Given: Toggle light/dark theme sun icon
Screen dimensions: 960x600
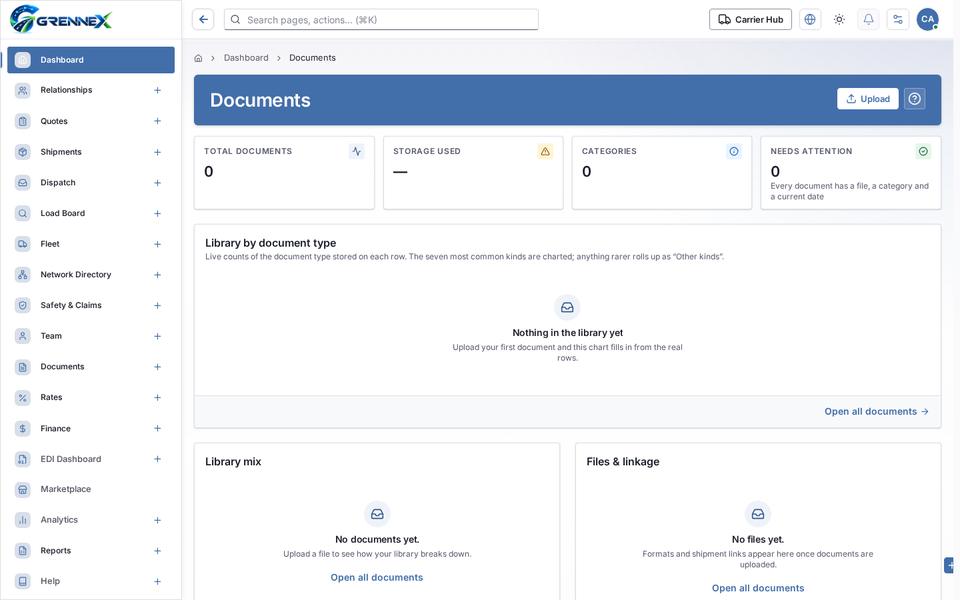Looking at the screenshot, I should pos(839,20).
